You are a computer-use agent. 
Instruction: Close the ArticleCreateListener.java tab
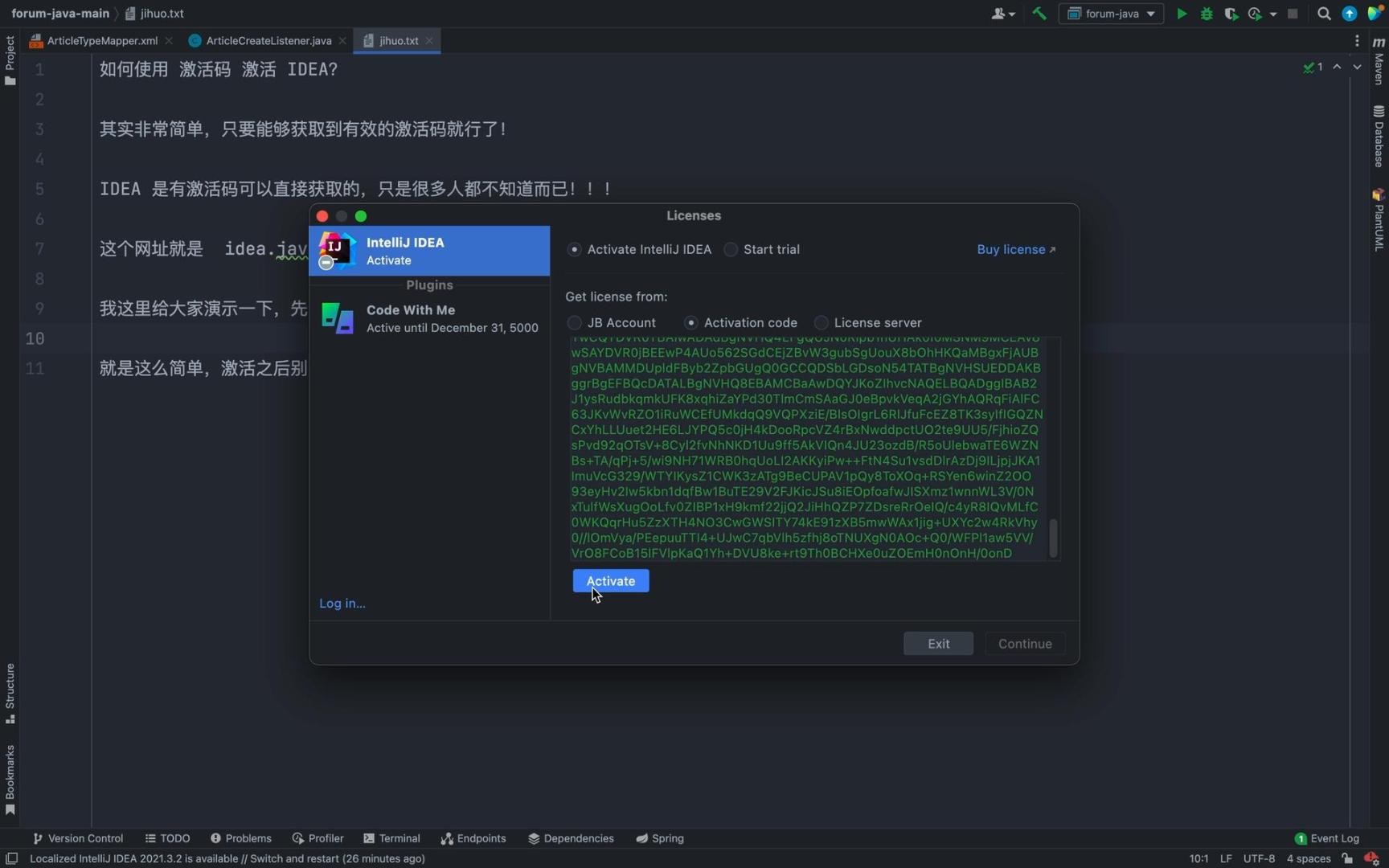(x=342, y=40)
